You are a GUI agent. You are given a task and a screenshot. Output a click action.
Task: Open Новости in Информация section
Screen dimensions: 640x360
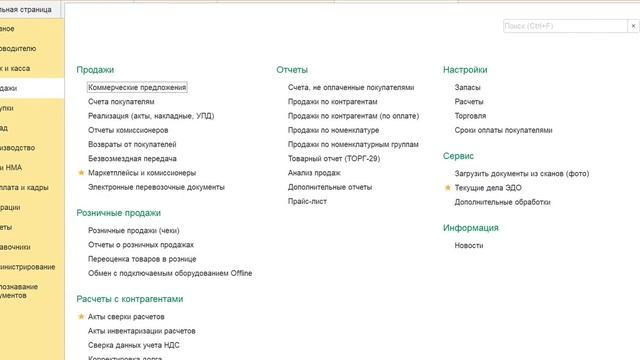click(469, 246)
